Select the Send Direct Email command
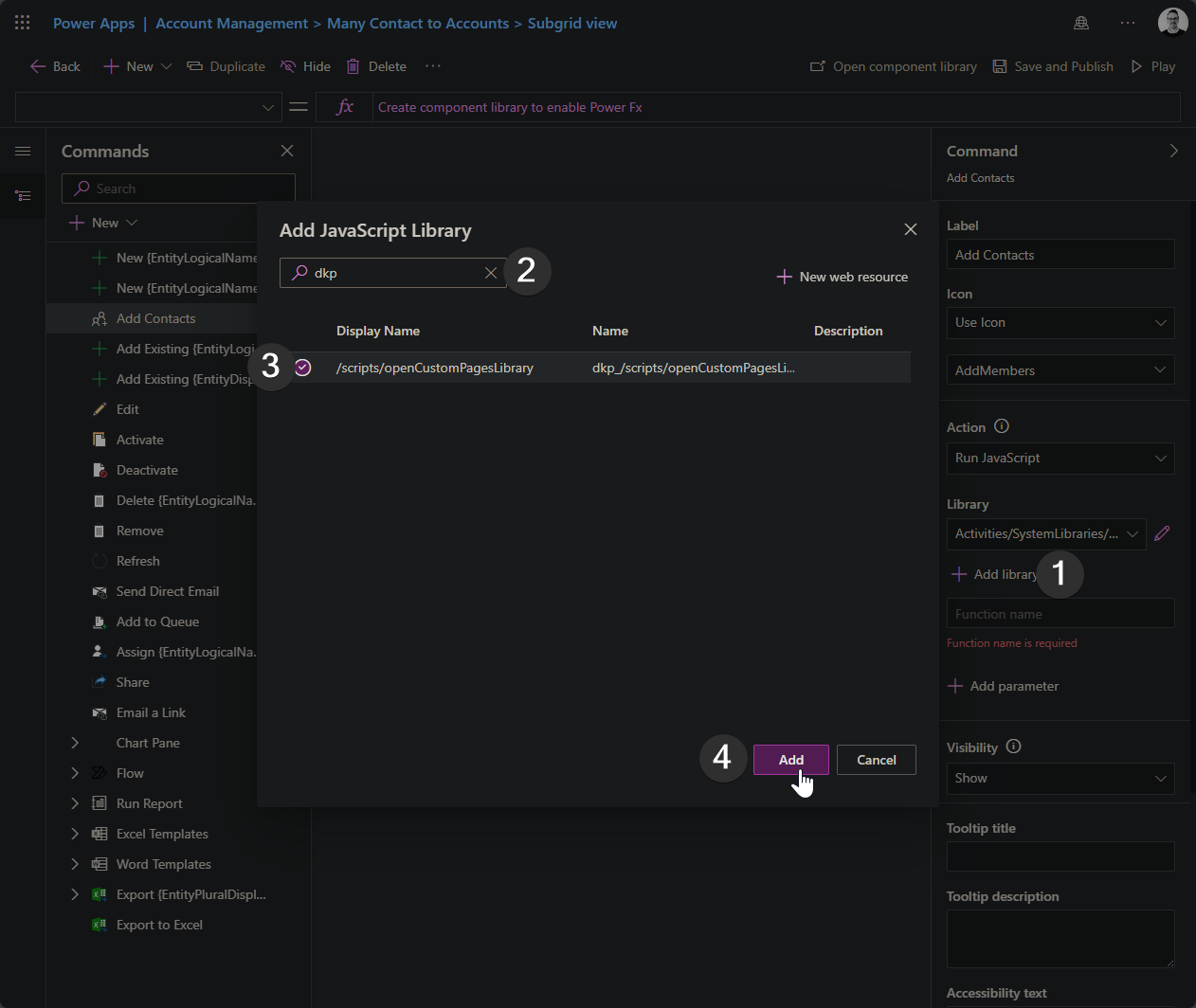 [167, 591]
